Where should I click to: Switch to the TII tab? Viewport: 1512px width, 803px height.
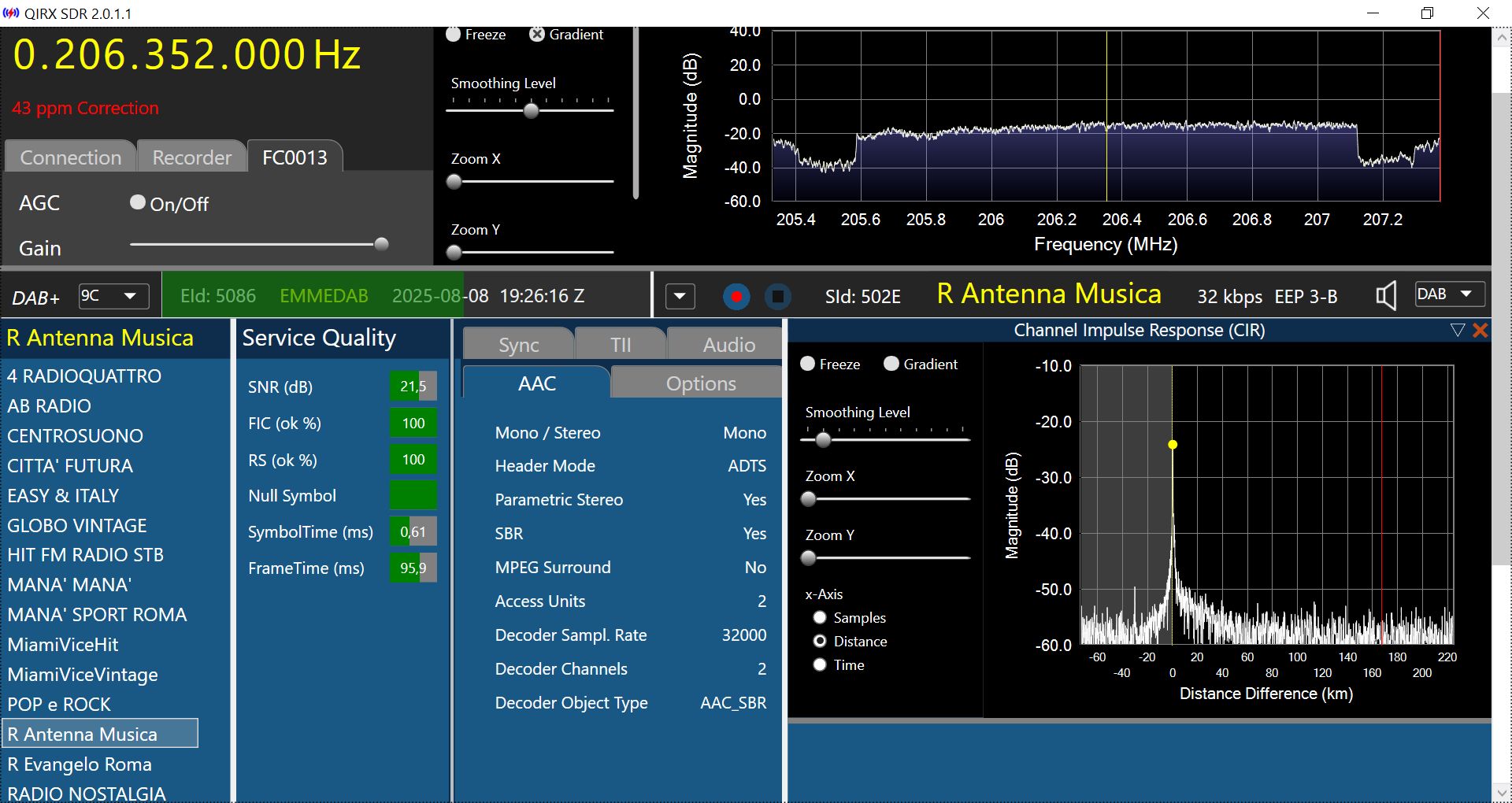click(x=621, y=345)
